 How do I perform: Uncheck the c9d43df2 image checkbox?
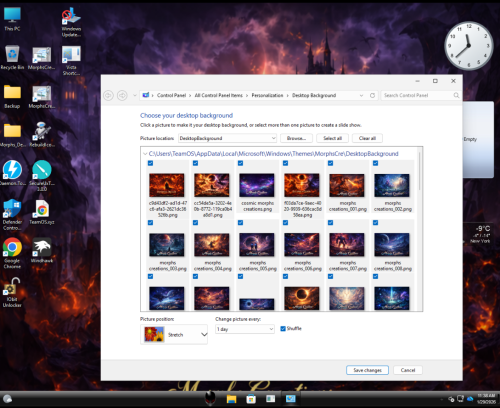pyautogui.click(x=150, y=163)
